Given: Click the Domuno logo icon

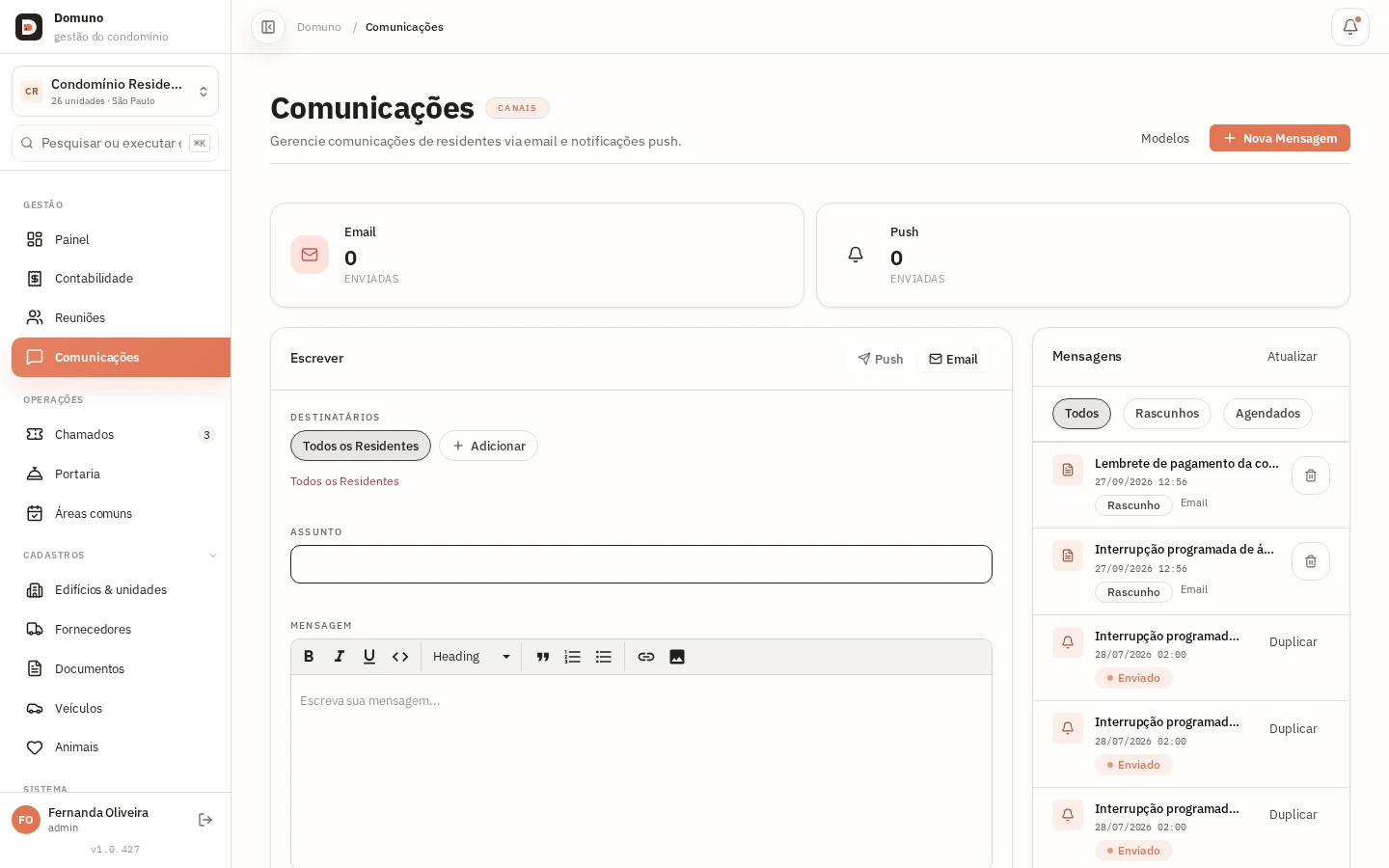Looking at the screenshot, I should pyautogui.click(x=29, y=27).
